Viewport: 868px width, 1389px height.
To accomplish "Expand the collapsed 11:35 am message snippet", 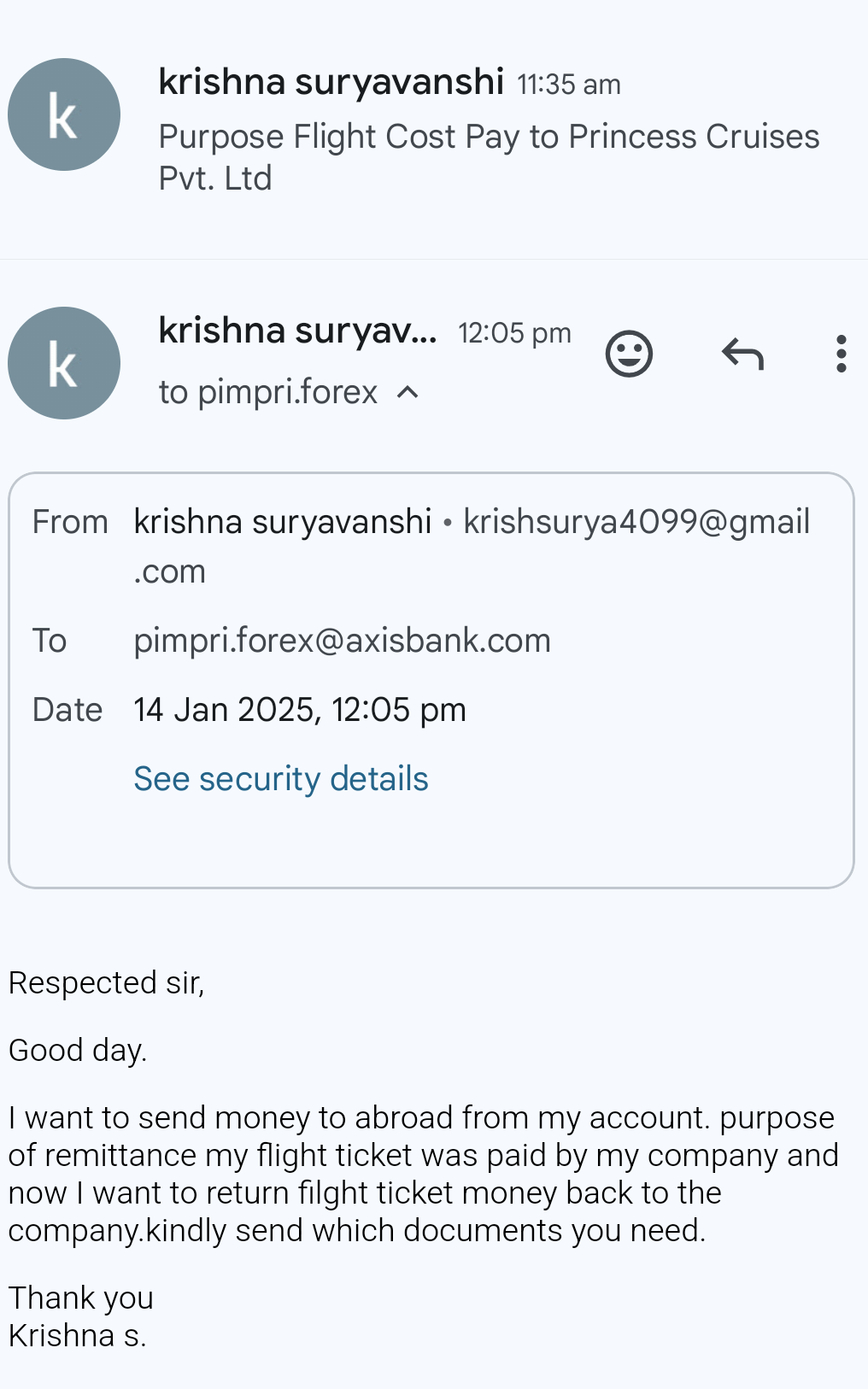I will (488, 157).
